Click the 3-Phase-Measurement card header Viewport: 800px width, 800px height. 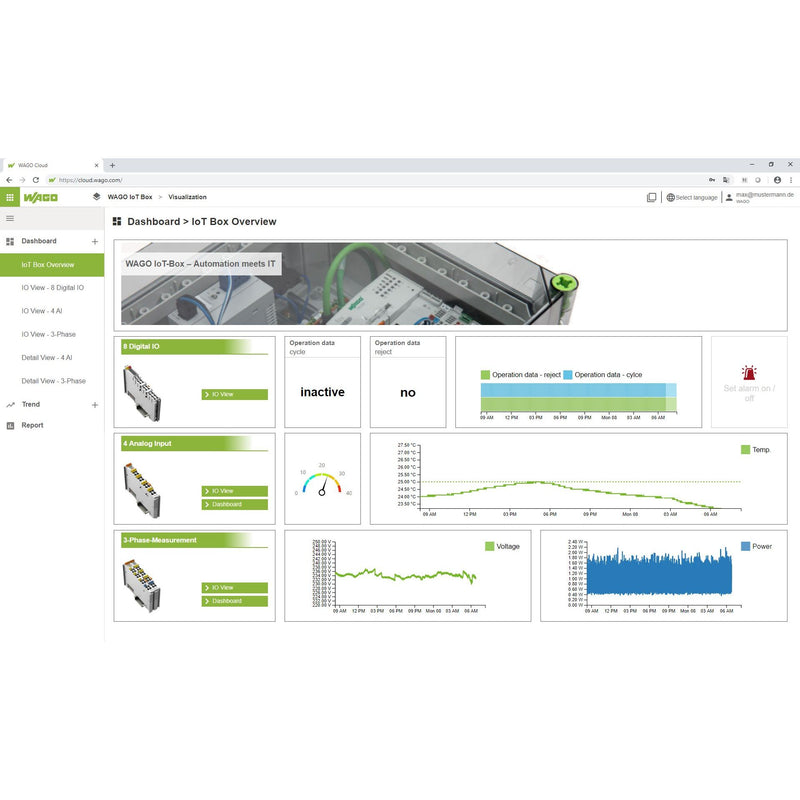pyautogui.click(x=195, y=540)
